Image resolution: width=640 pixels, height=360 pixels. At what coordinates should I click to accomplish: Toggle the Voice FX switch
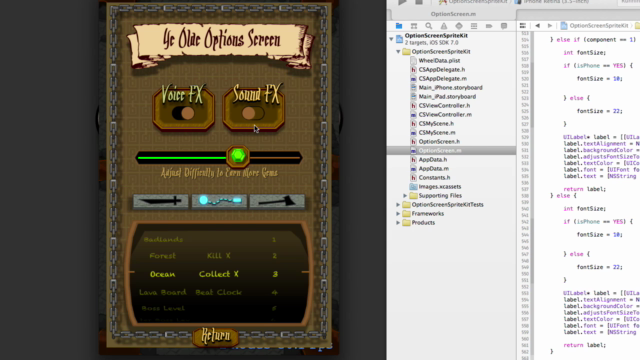(x=183, y=113)
